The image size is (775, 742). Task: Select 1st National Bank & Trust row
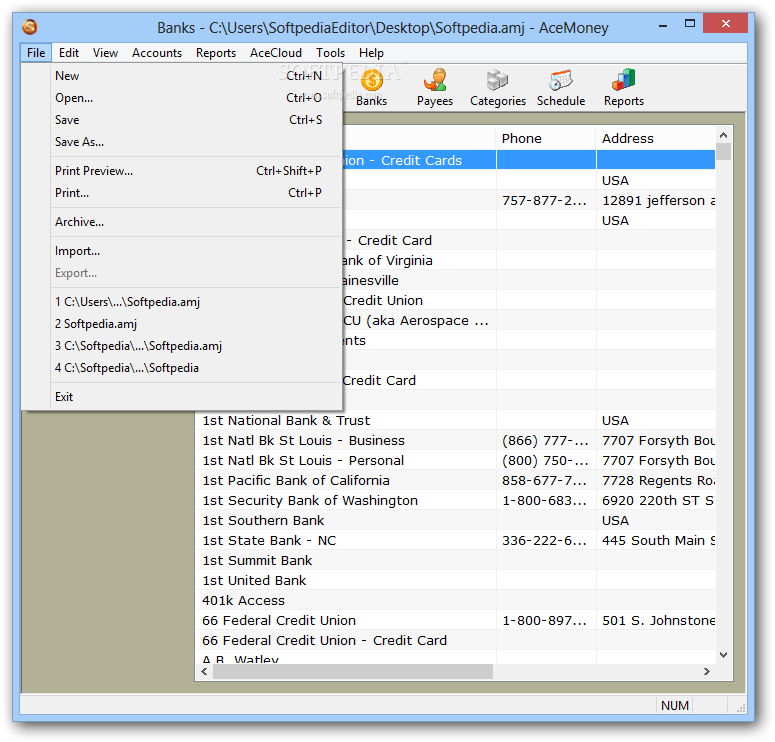(455, 420)
